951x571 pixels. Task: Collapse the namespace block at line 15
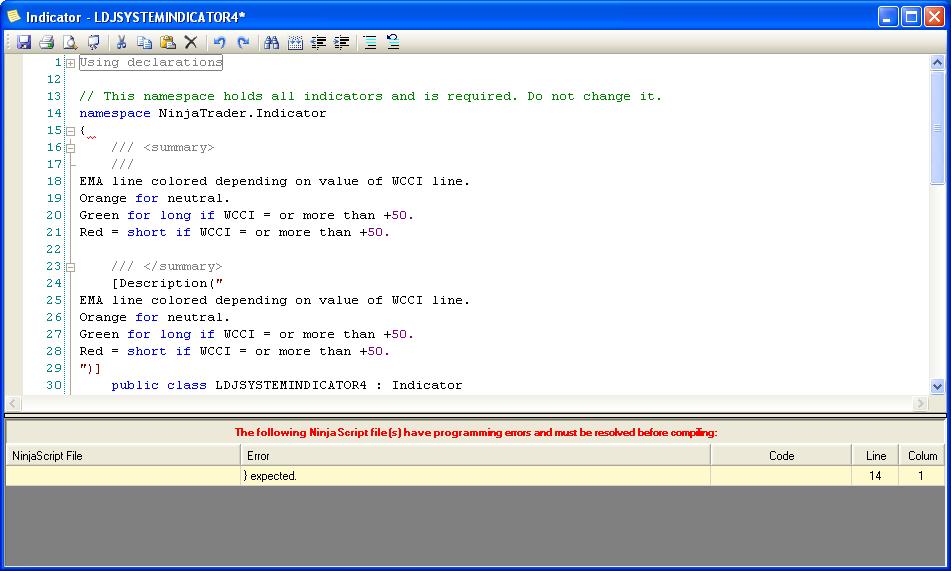point(70,131)
